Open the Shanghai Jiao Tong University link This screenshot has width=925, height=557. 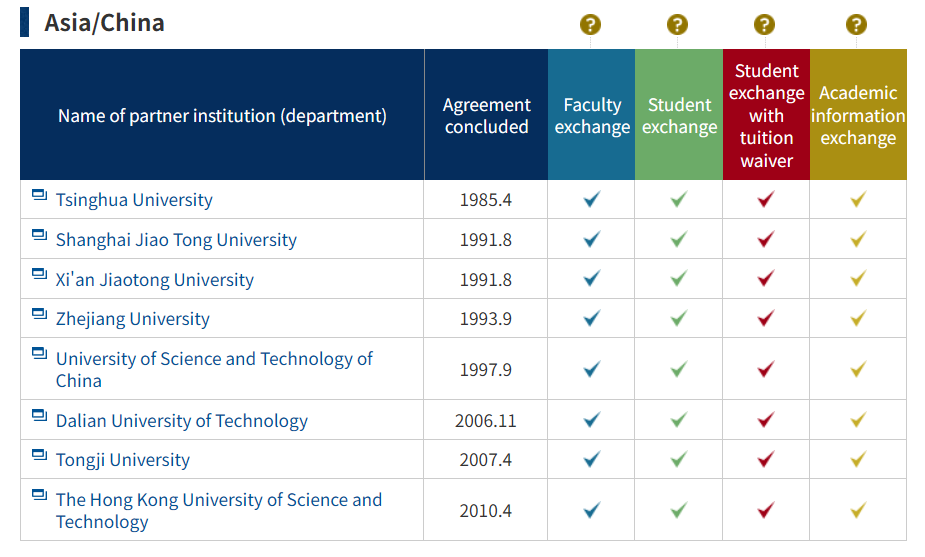[x=176, y=240]
